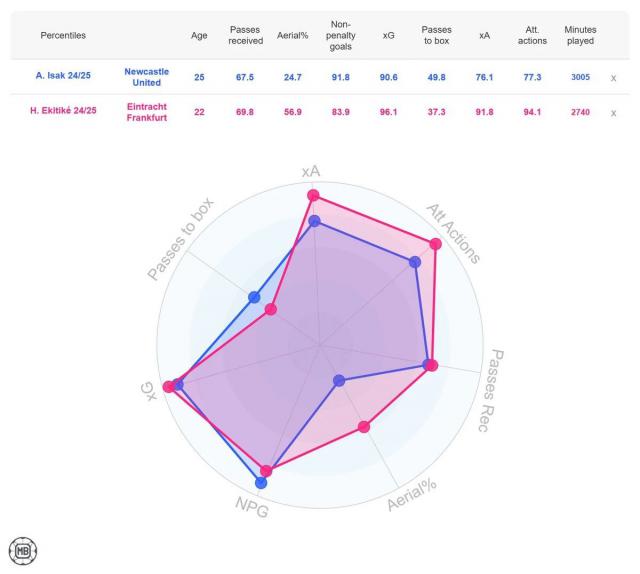Click the Percentiles header label
This screenshot has height=574, width=640.
(63, 35)
